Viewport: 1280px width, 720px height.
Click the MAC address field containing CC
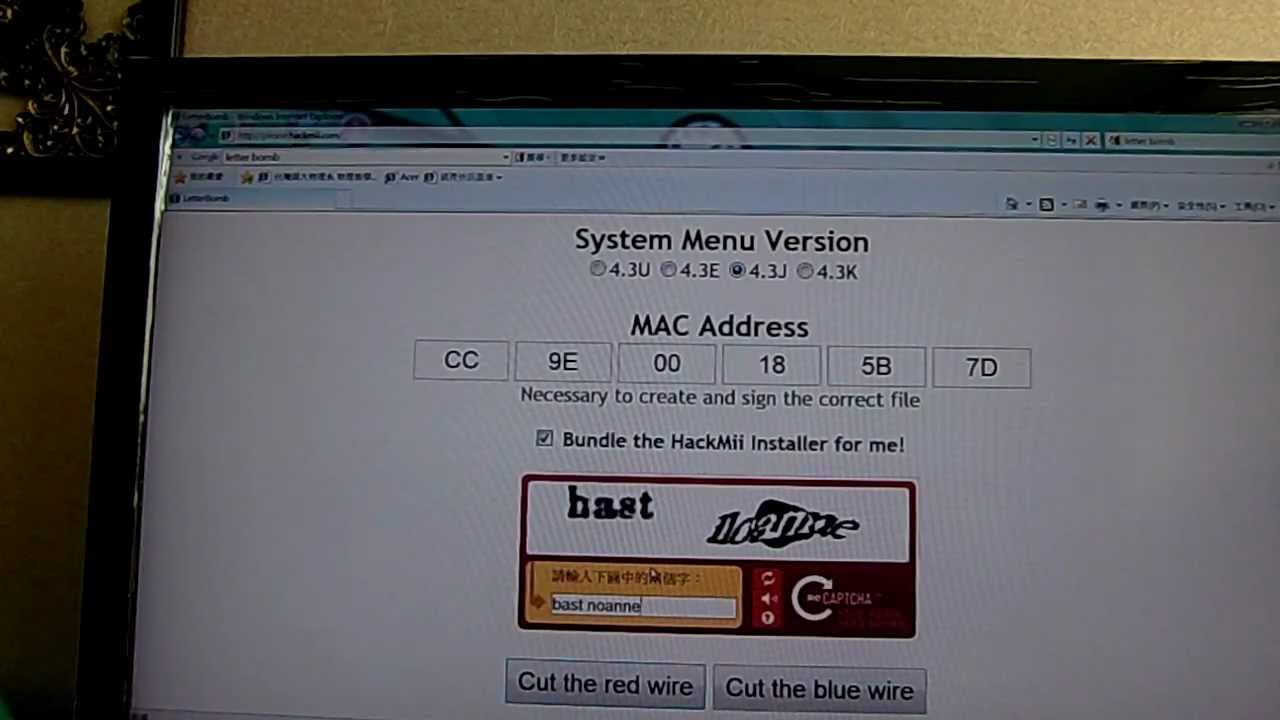[461, 360]
